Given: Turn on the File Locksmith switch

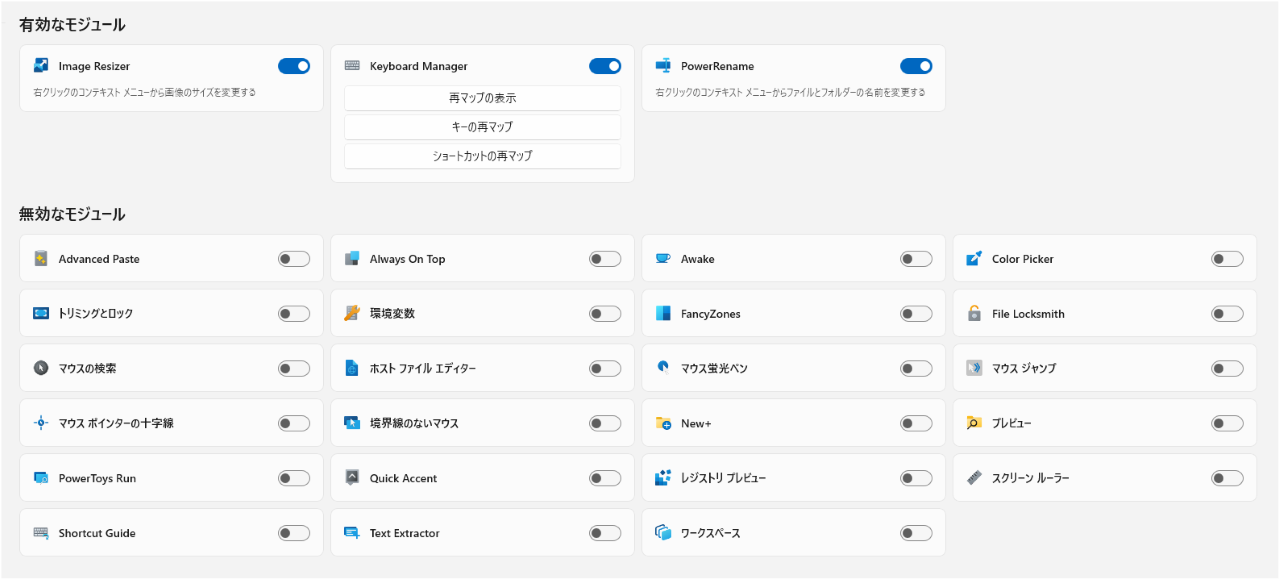Looking at the screenshot, I should [x=1227, y=314].
